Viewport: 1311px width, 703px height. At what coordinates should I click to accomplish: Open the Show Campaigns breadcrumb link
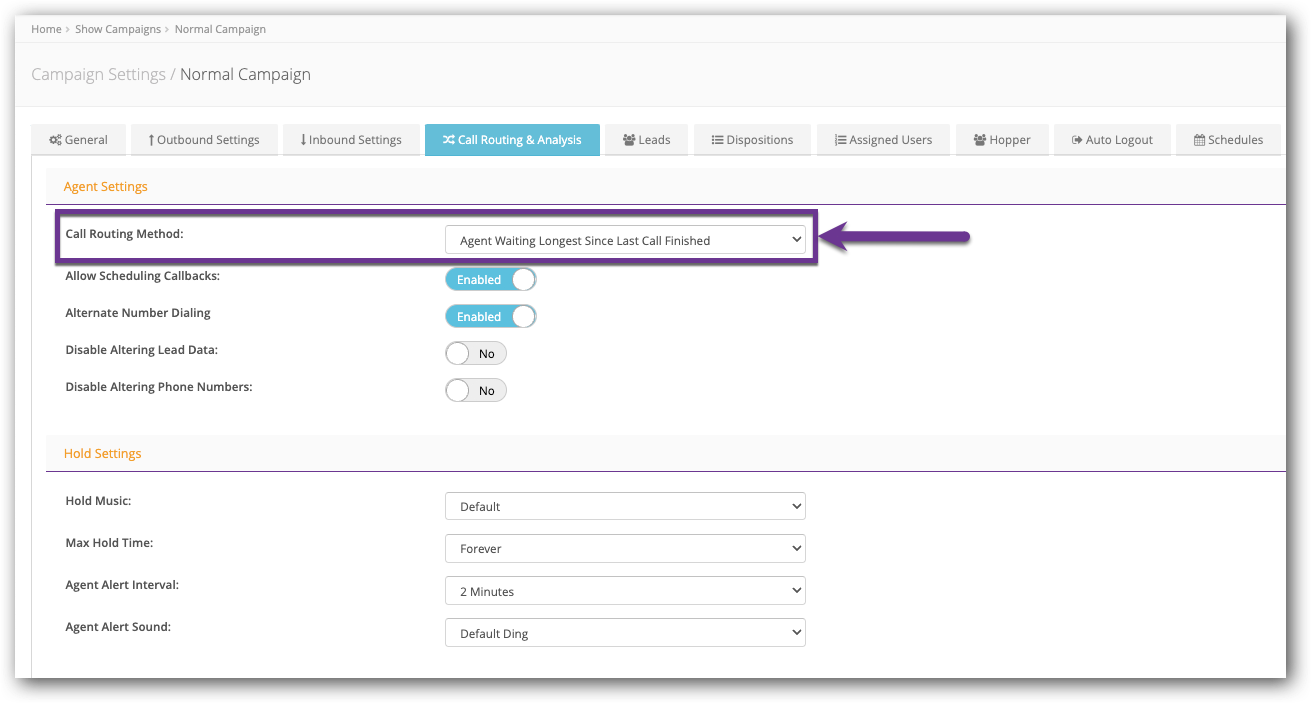pyautogui.click(x=118, y=29)
